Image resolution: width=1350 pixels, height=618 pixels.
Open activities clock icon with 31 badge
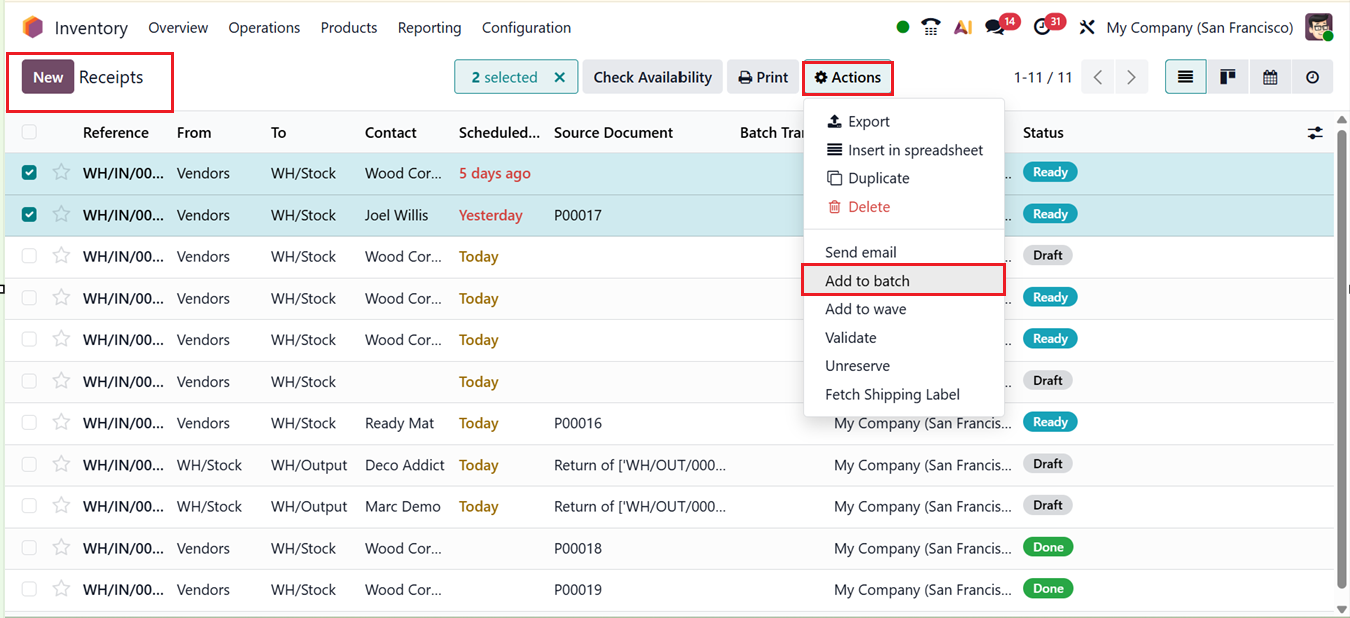coord(1043,27)
